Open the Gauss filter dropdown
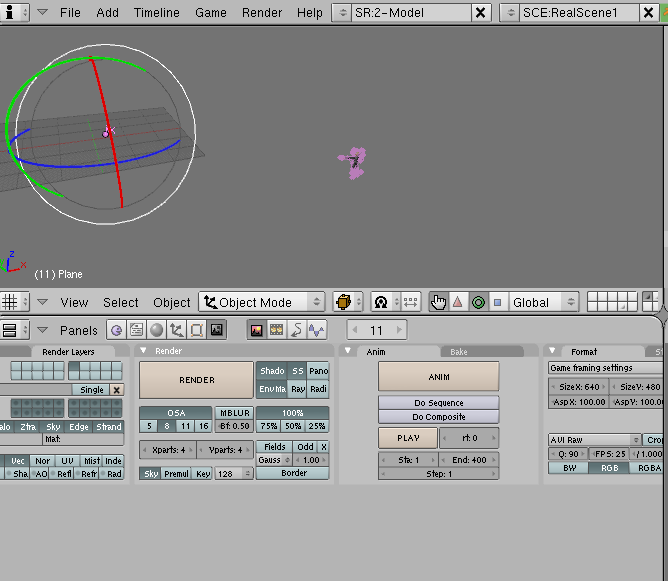This screenshot has width=668, height=581. 274,460
